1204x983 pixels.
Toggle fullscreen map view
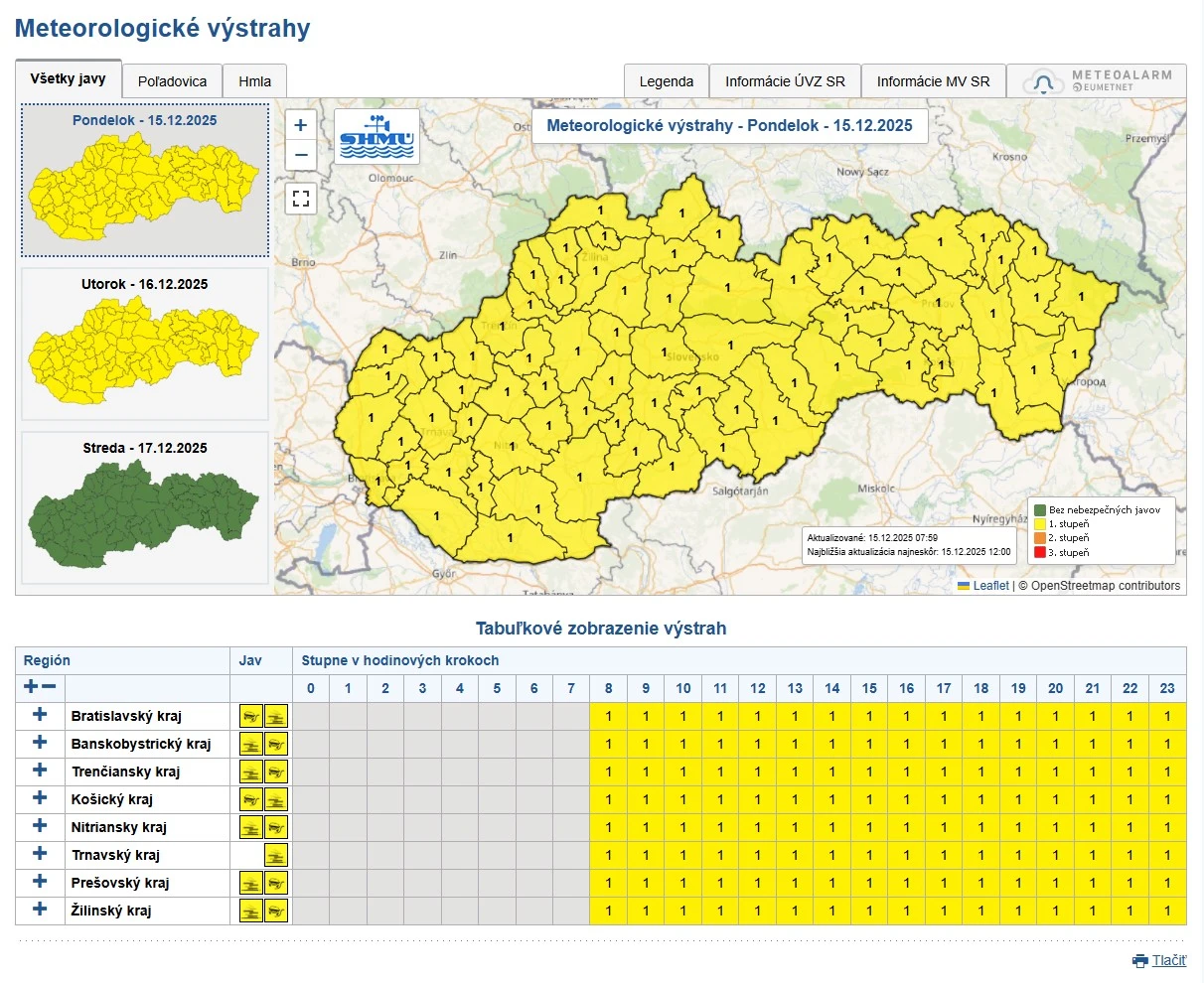301,199
